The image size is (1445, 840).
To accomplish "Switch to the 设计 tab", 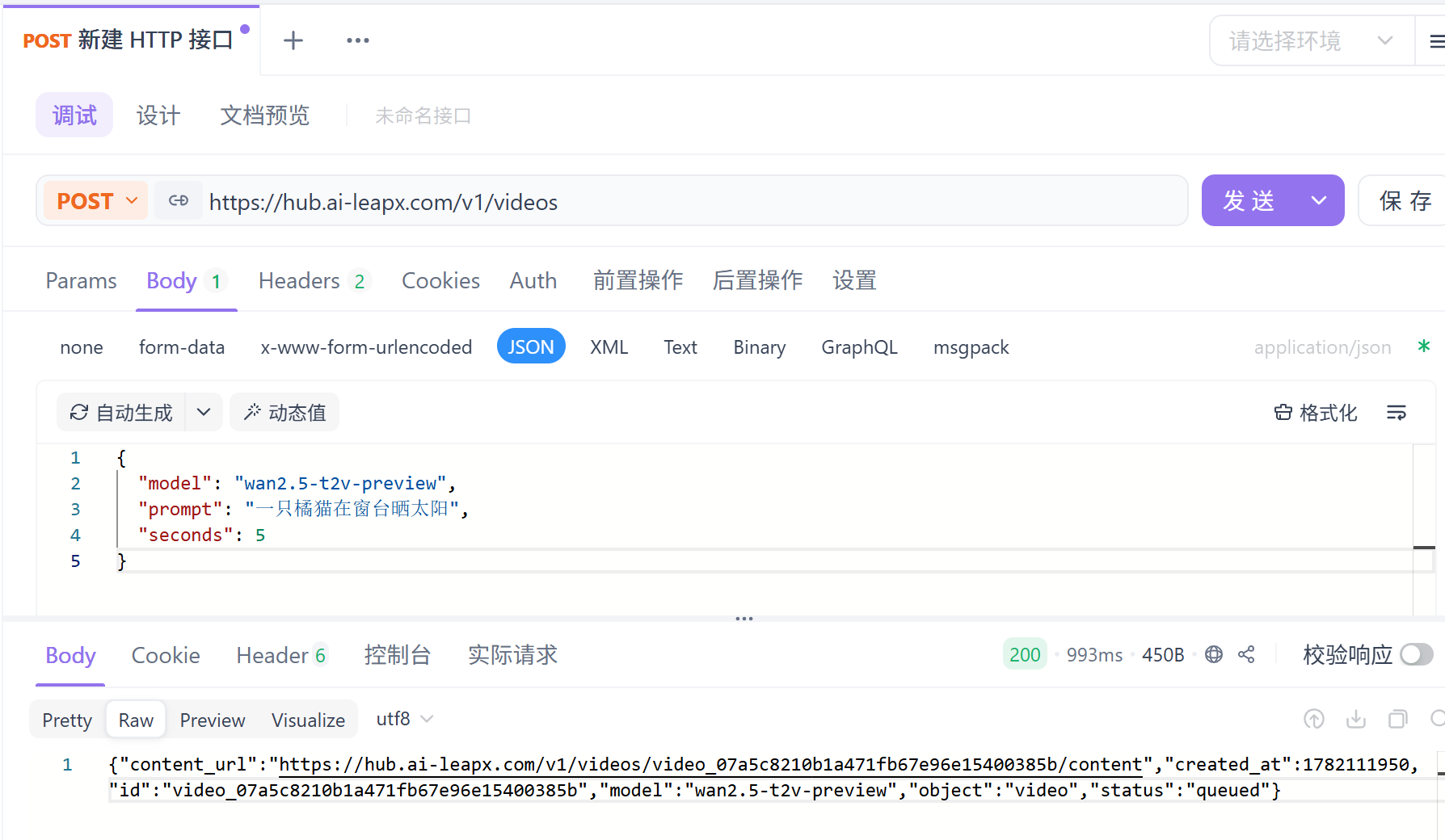I will click(158, 115).
